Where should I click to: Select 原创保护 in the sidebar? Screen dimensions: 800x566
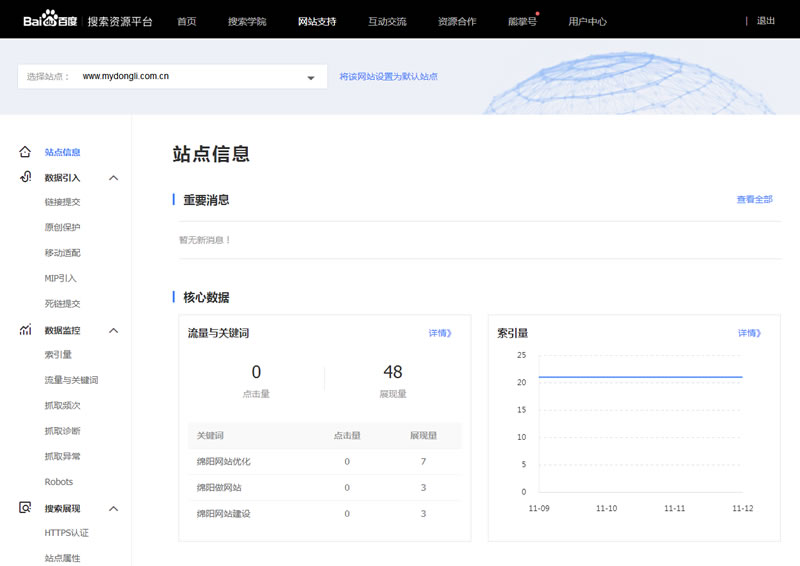(62, 227)
